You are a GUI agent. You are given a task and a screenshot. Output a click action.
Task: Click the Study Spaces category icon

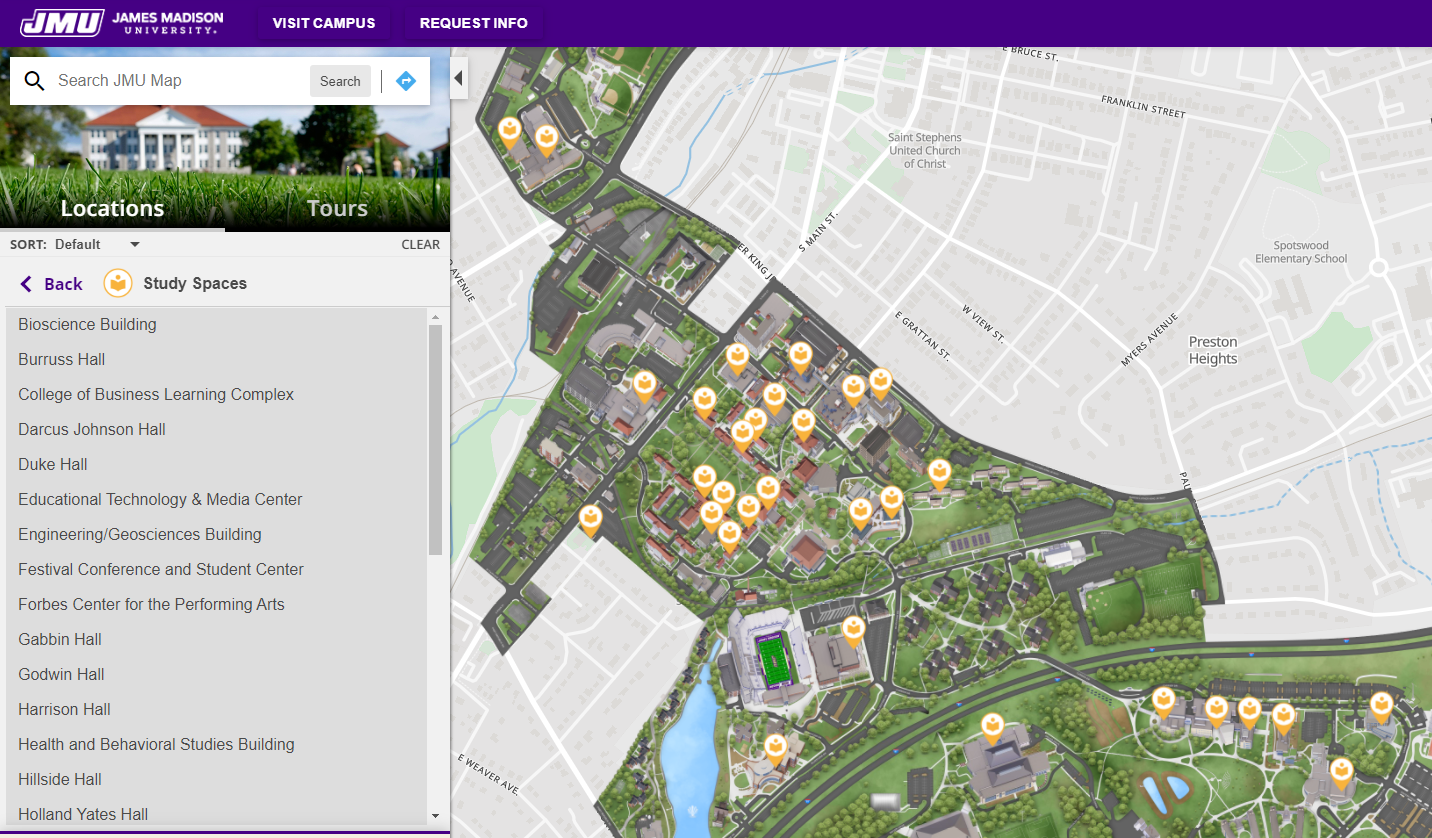coord(118,283)
